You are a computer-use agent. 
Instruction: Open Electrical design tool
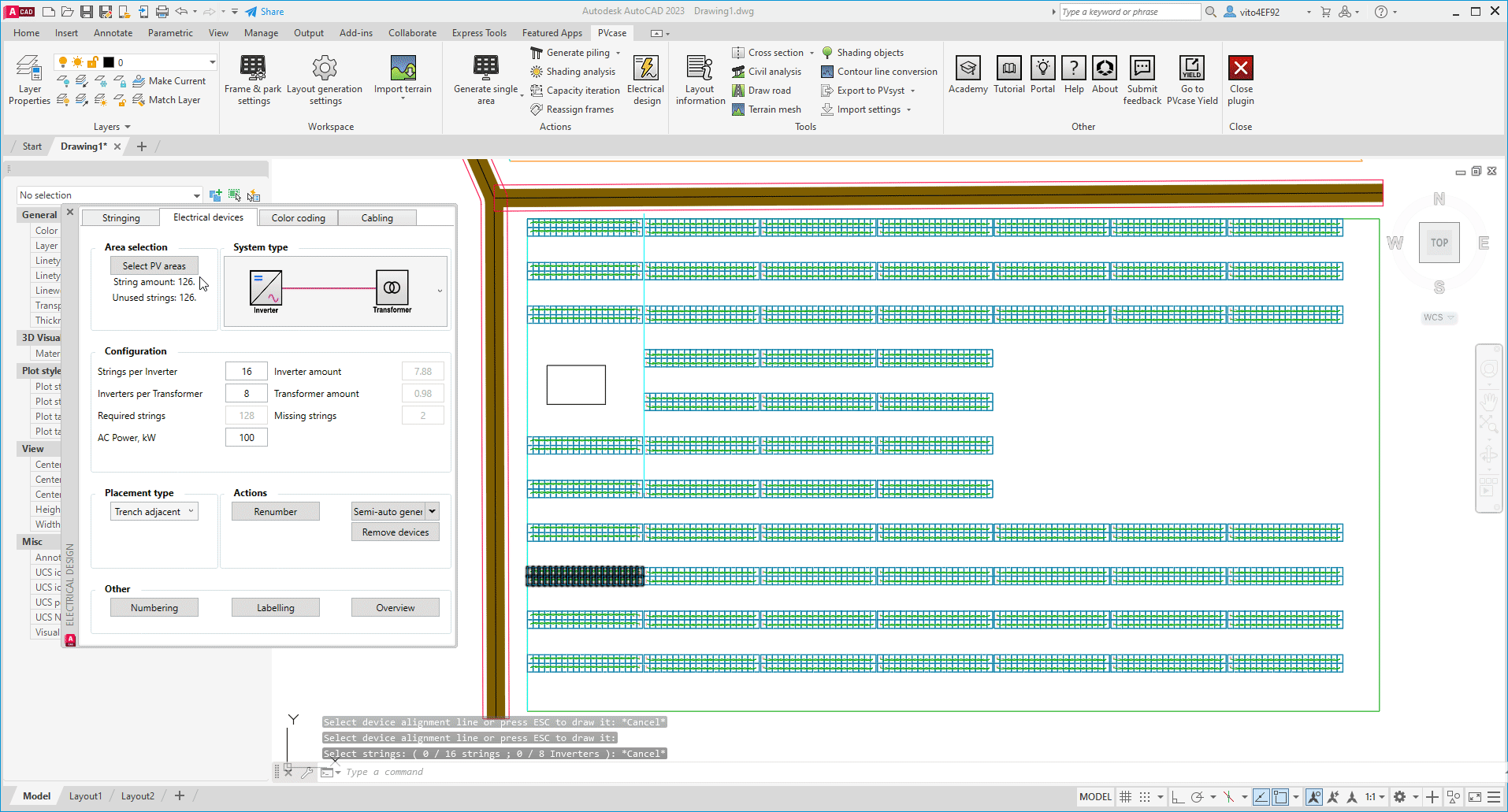(x=646, y=80)
